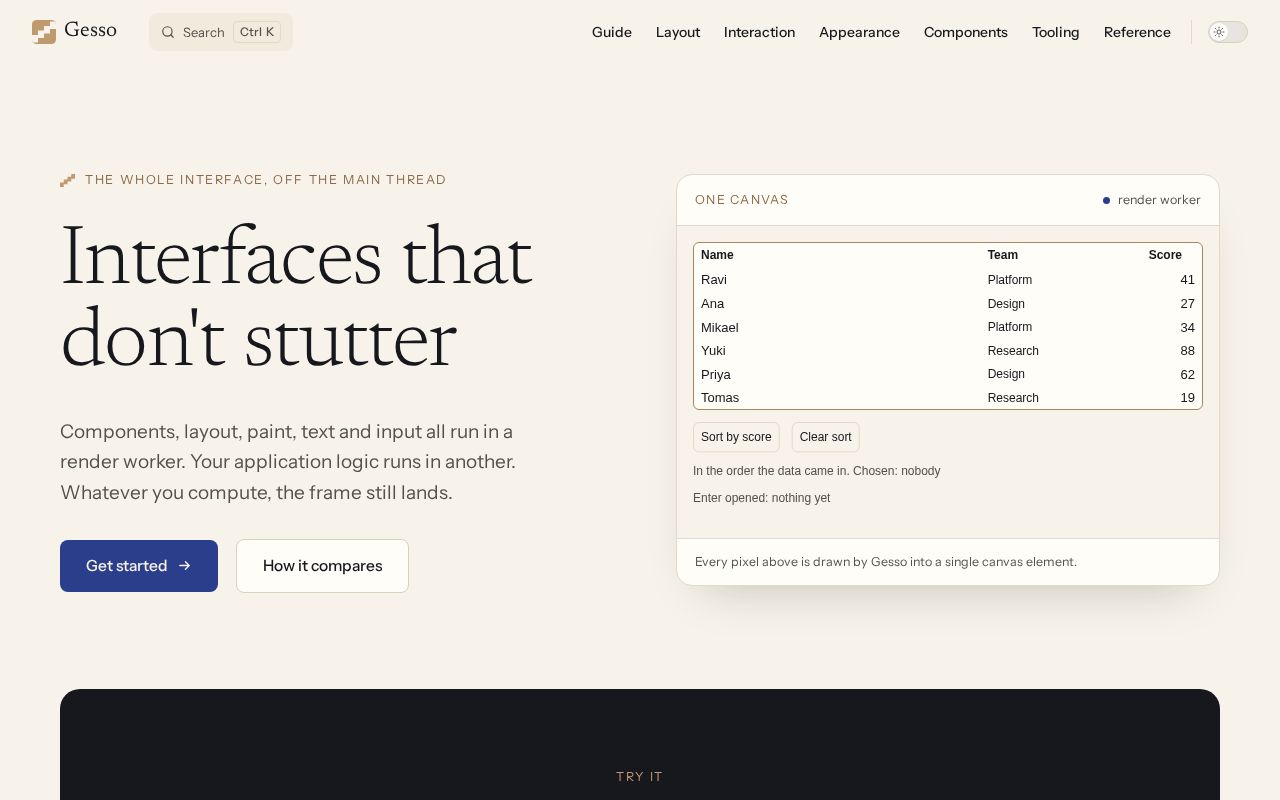This screenshot has width=1280, height=800.
Task: Select the Tomas row name
Action: point(720,398)
